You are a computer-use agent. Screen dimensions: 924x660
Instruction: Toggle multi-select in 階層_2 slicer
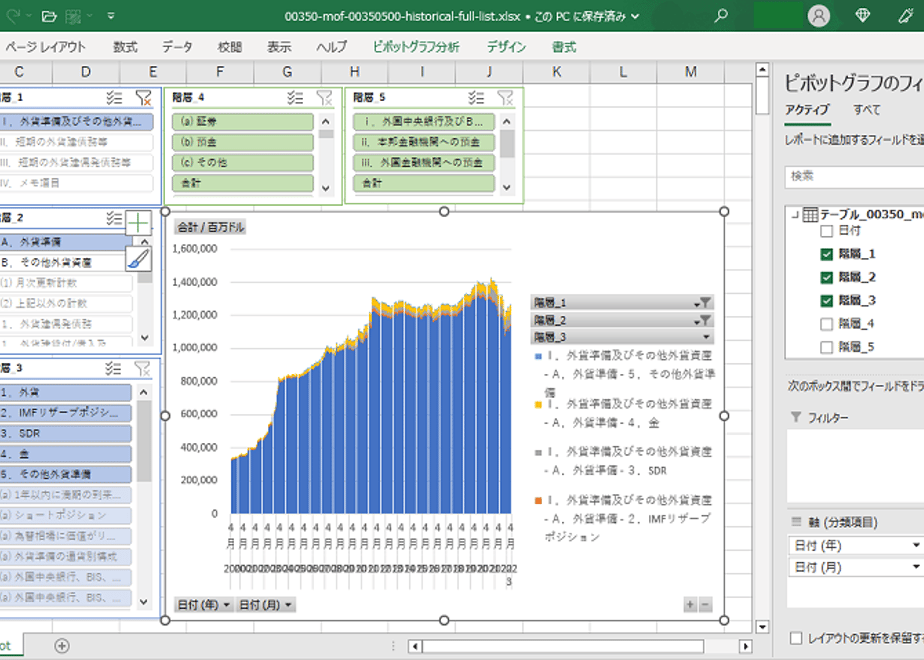[114, 218]
